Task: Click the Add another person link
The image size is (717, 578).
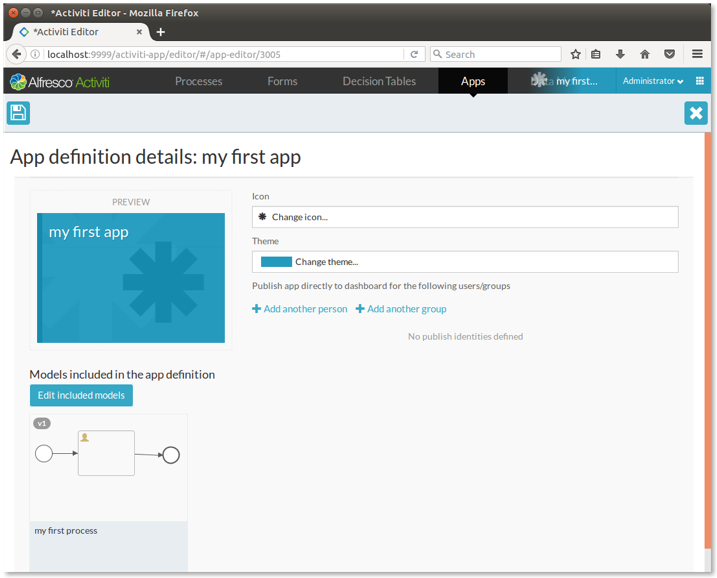Action: pos(300,309)
